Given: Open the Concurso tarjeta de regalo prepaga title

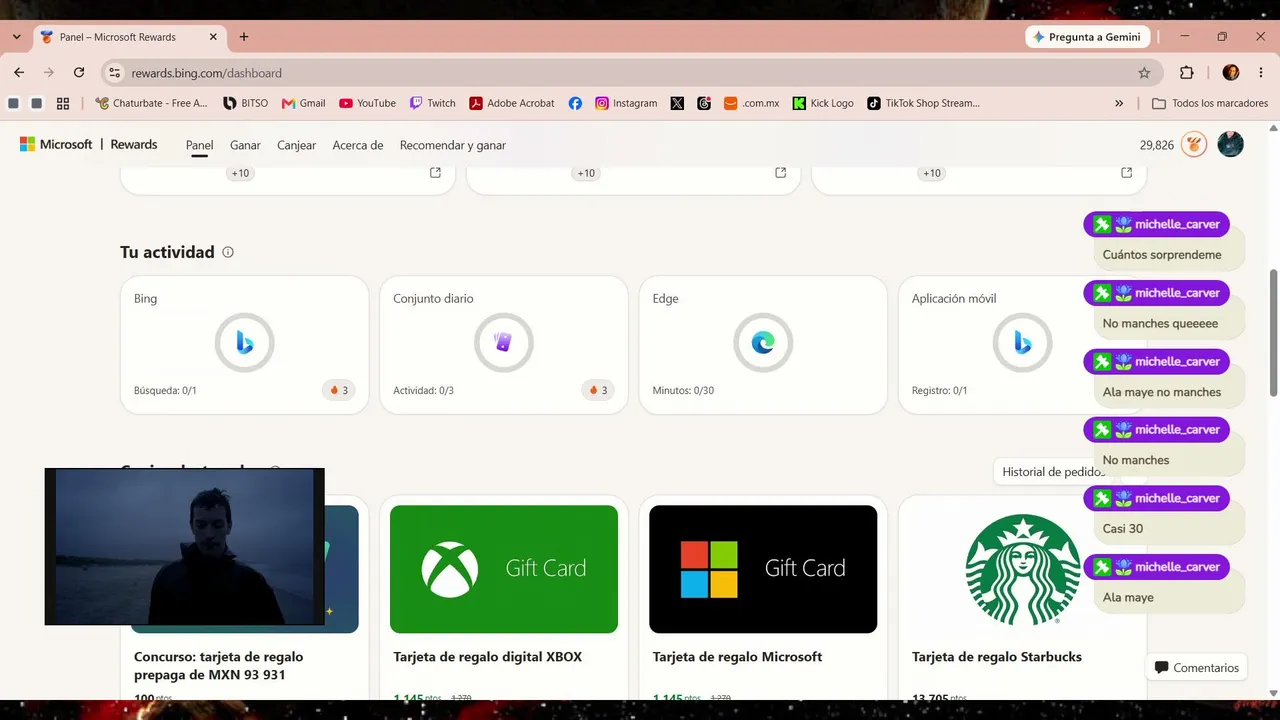Looking at the screenshot, I should point(218,666).
